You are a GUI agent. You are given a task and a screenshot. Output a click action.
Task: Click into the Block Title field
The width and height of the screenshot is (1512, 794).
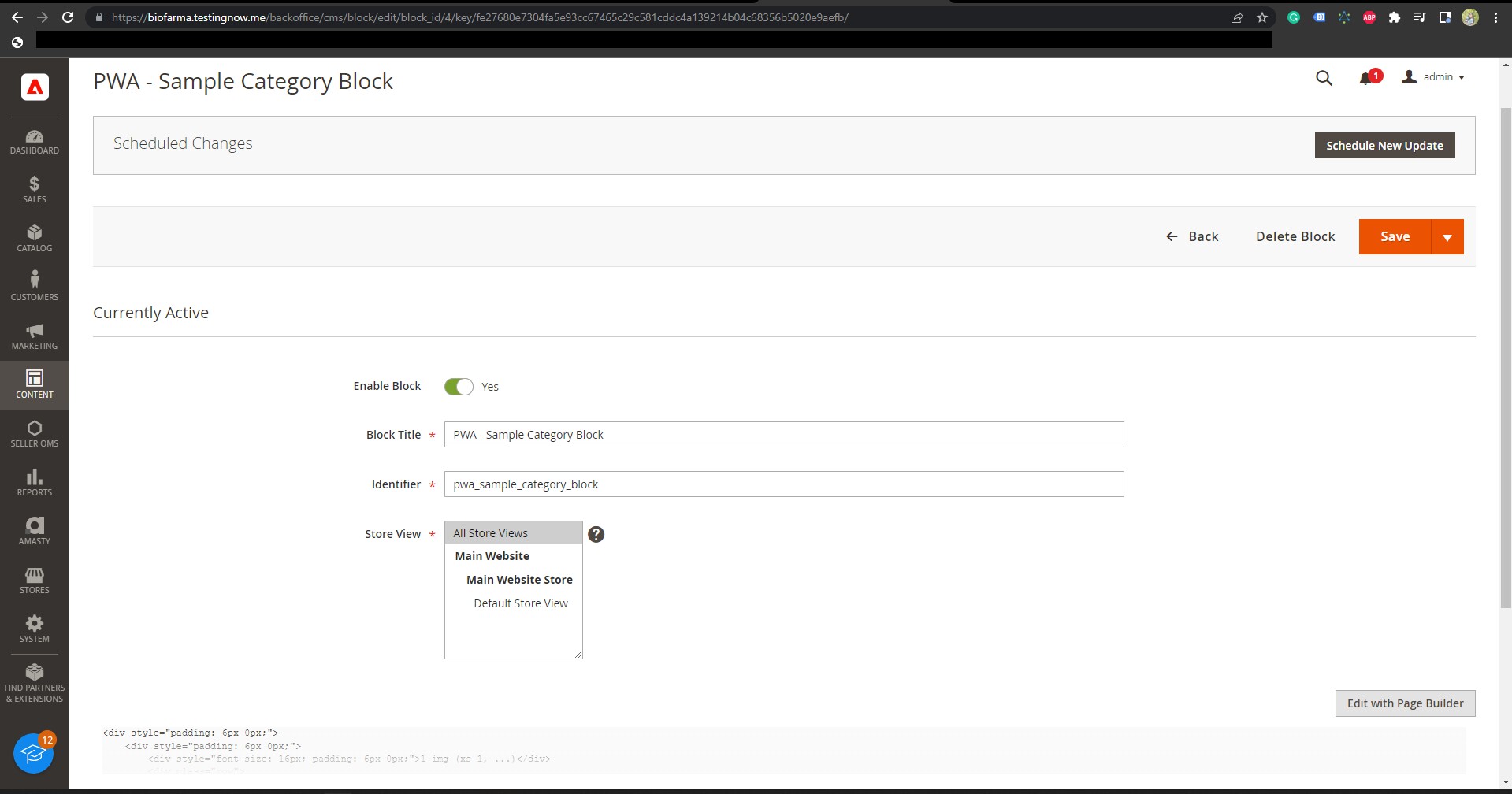[784, 435]
